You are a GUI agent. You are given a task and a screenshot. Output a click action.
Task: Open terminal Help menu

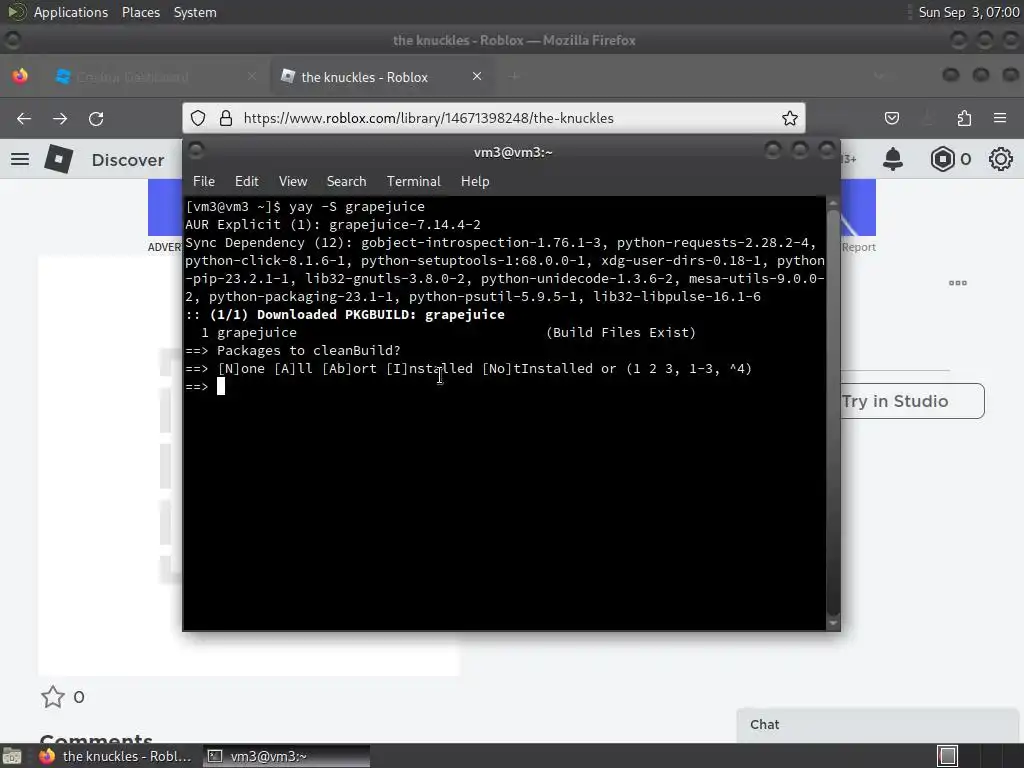point(475,182)
